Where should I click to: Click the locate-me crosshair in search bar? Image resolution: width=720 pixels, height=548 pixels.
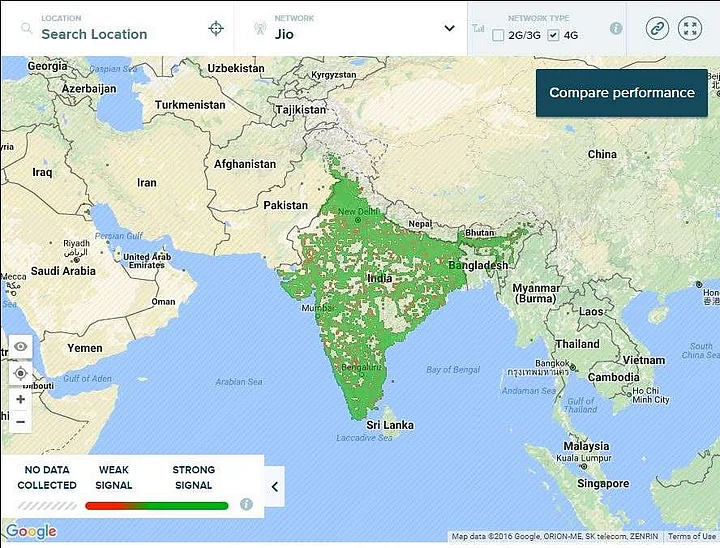click(x=216, y=28)
